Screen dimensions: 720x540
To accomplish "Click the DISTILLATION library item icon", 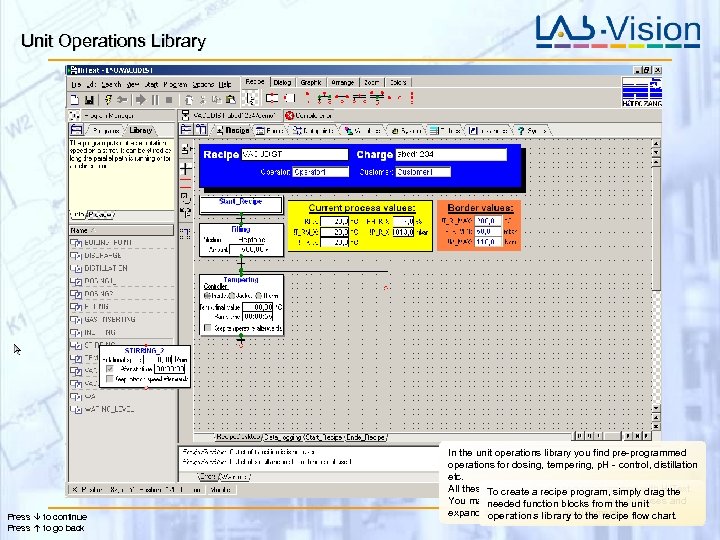I will 76,268.
